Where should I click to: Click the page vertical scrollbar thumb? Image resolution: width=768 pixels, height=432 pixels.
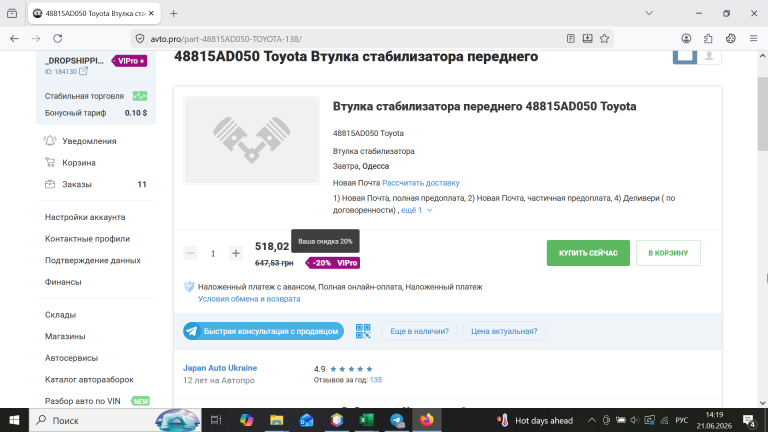tap(762, 114)
